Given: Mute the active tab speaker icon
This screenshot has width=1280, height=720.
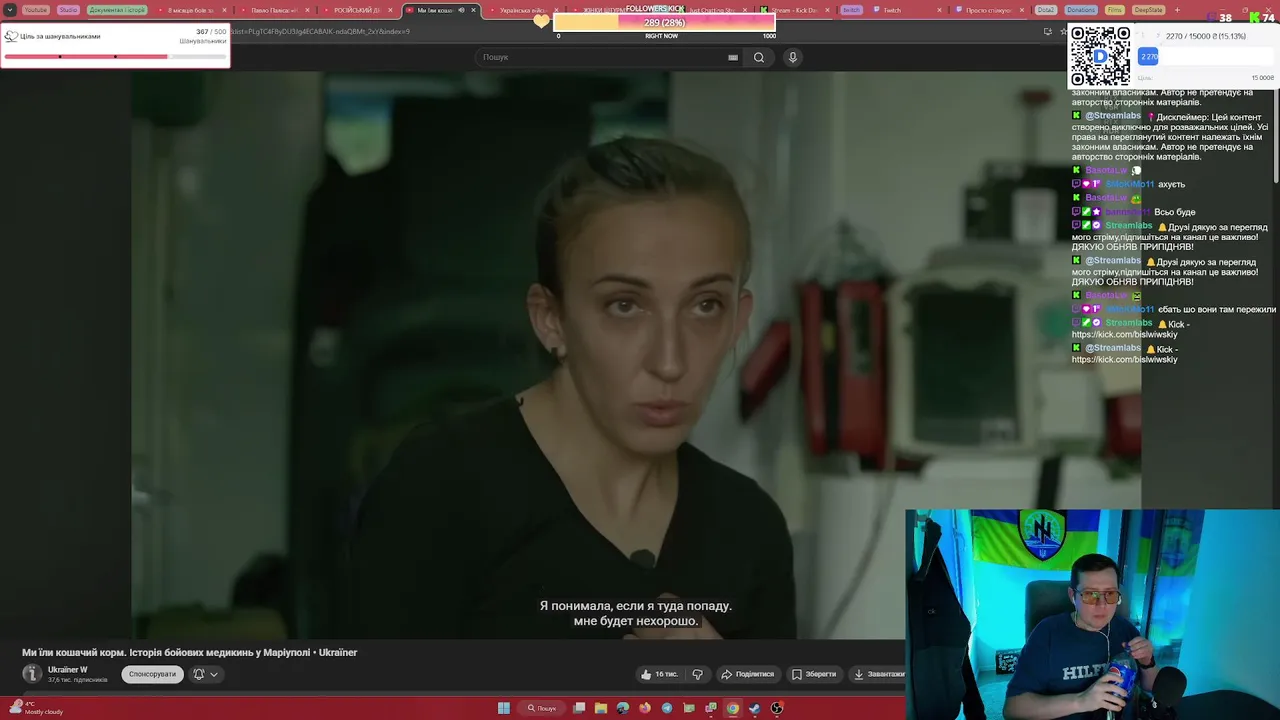Looking at the screenshot, I should point(461,10).
